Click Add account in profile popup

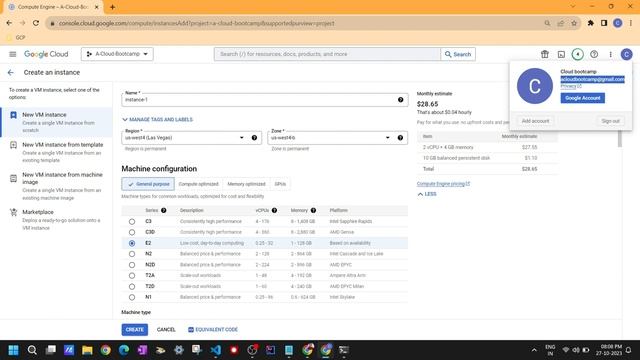[535, 121]
